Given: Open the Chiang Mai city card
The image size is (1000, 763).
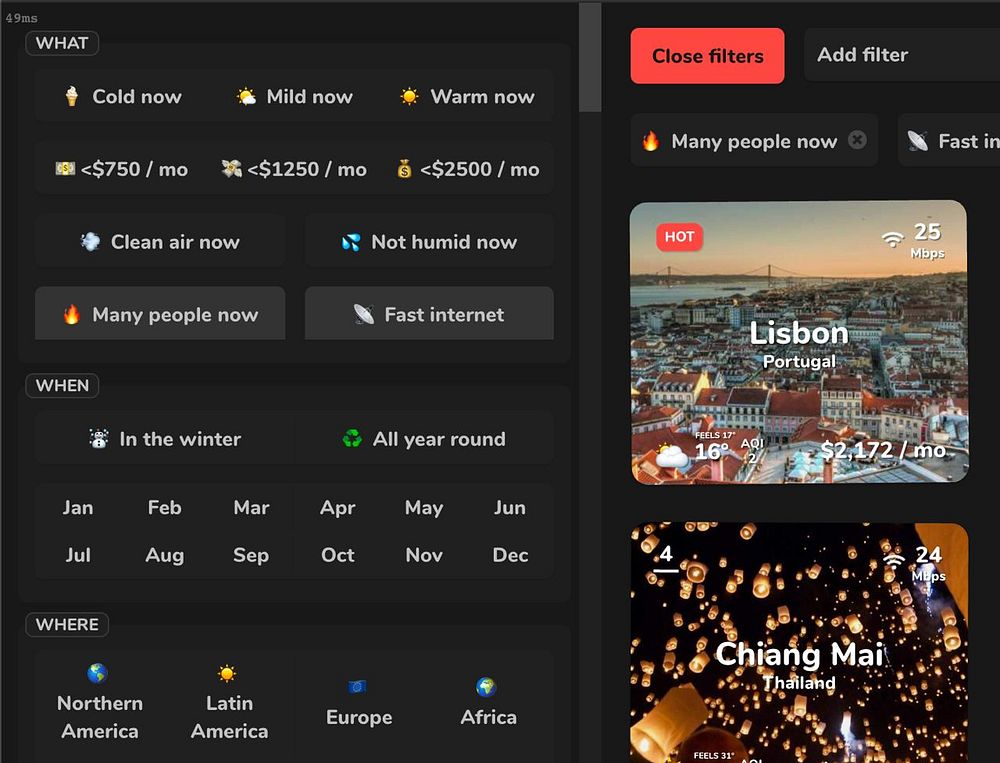Looking at the screenshot, I should point(798,643).
